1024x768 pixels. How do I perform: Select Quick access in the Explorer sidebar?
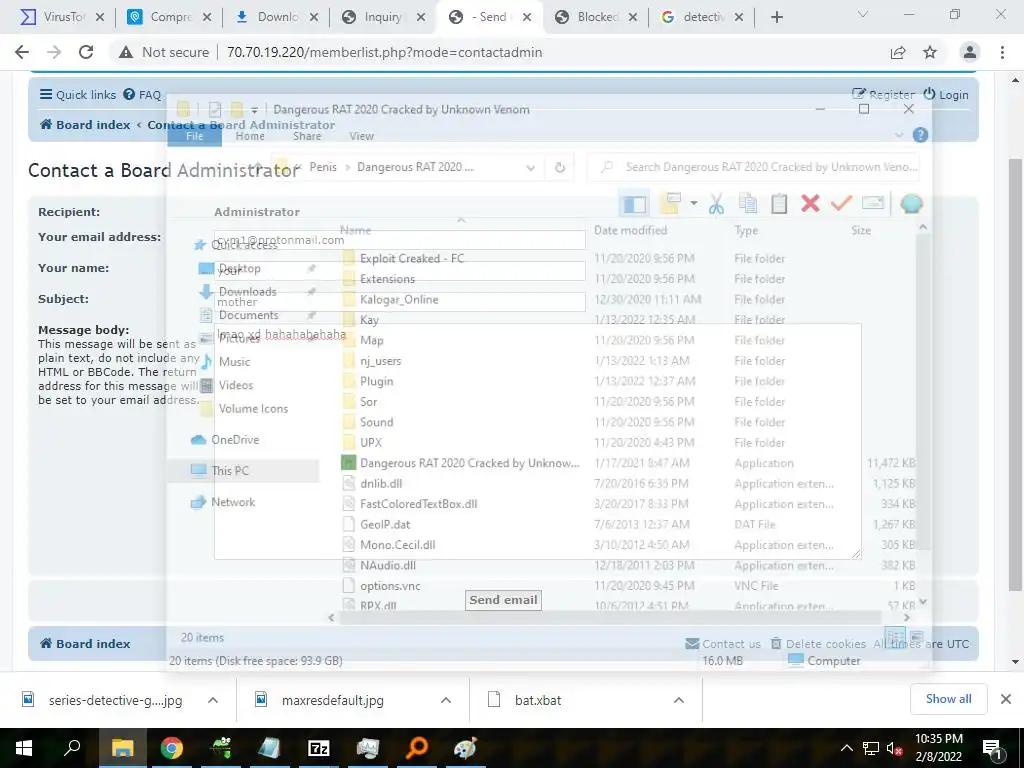(x=236, y=245)
